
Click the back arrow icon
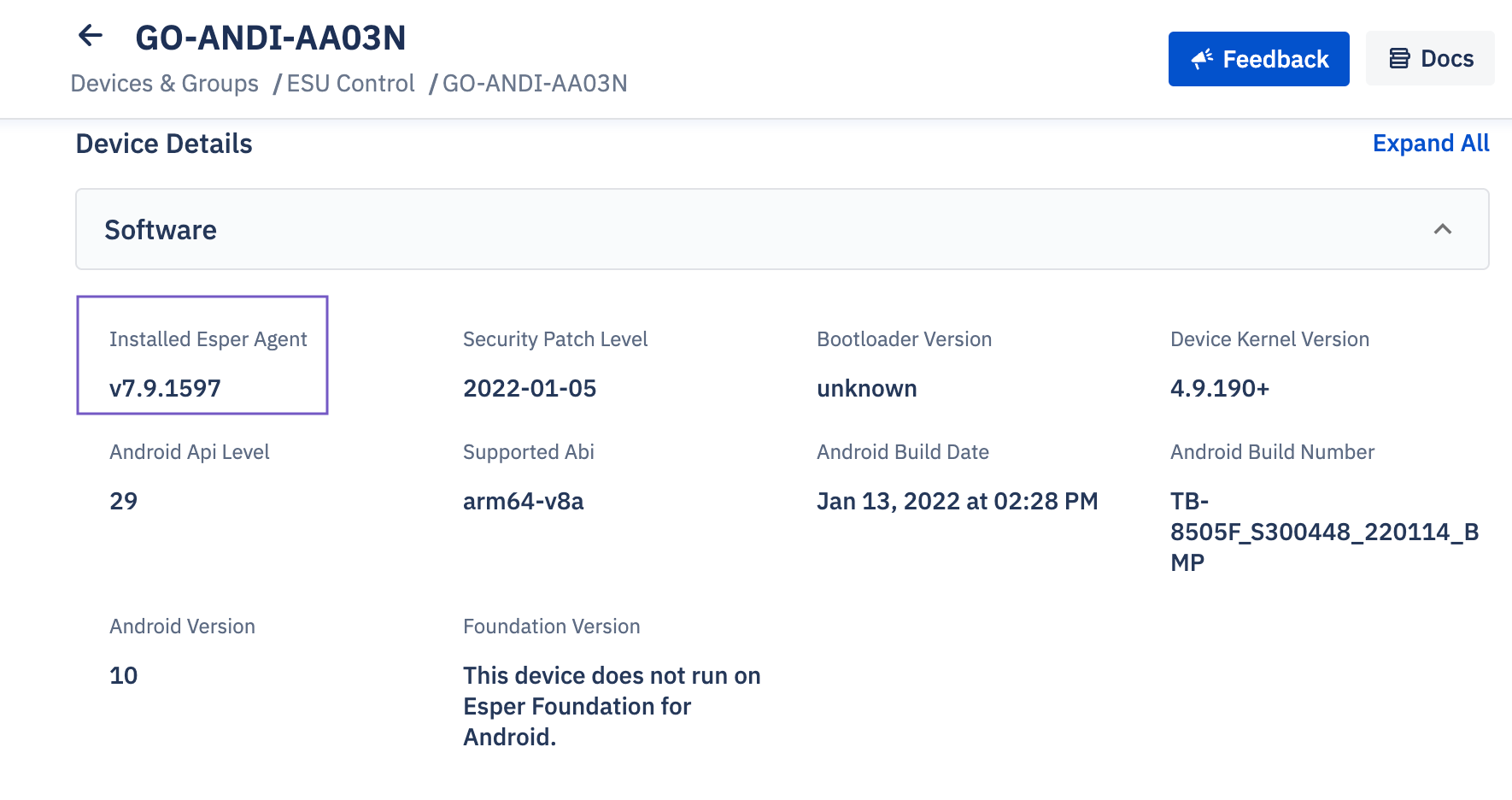click(91, 36)
